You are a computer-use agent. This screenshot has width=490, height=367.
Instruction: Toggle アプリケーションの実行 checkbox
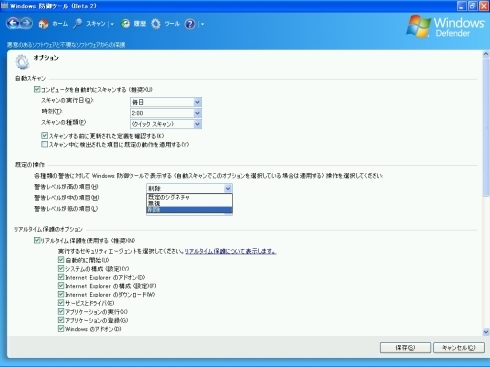61,312
